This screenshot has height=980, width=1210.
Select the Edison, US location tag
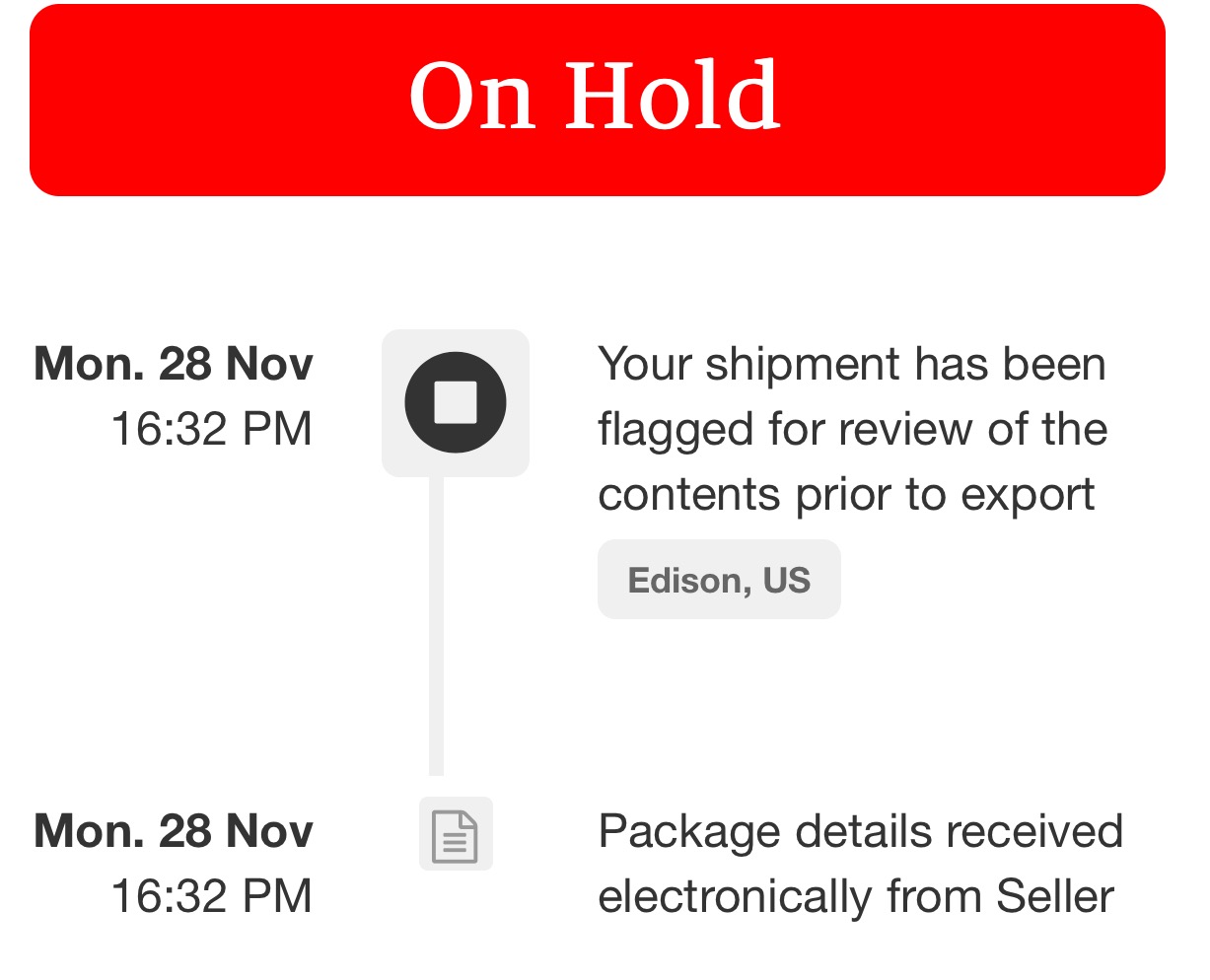click(719, 580)
